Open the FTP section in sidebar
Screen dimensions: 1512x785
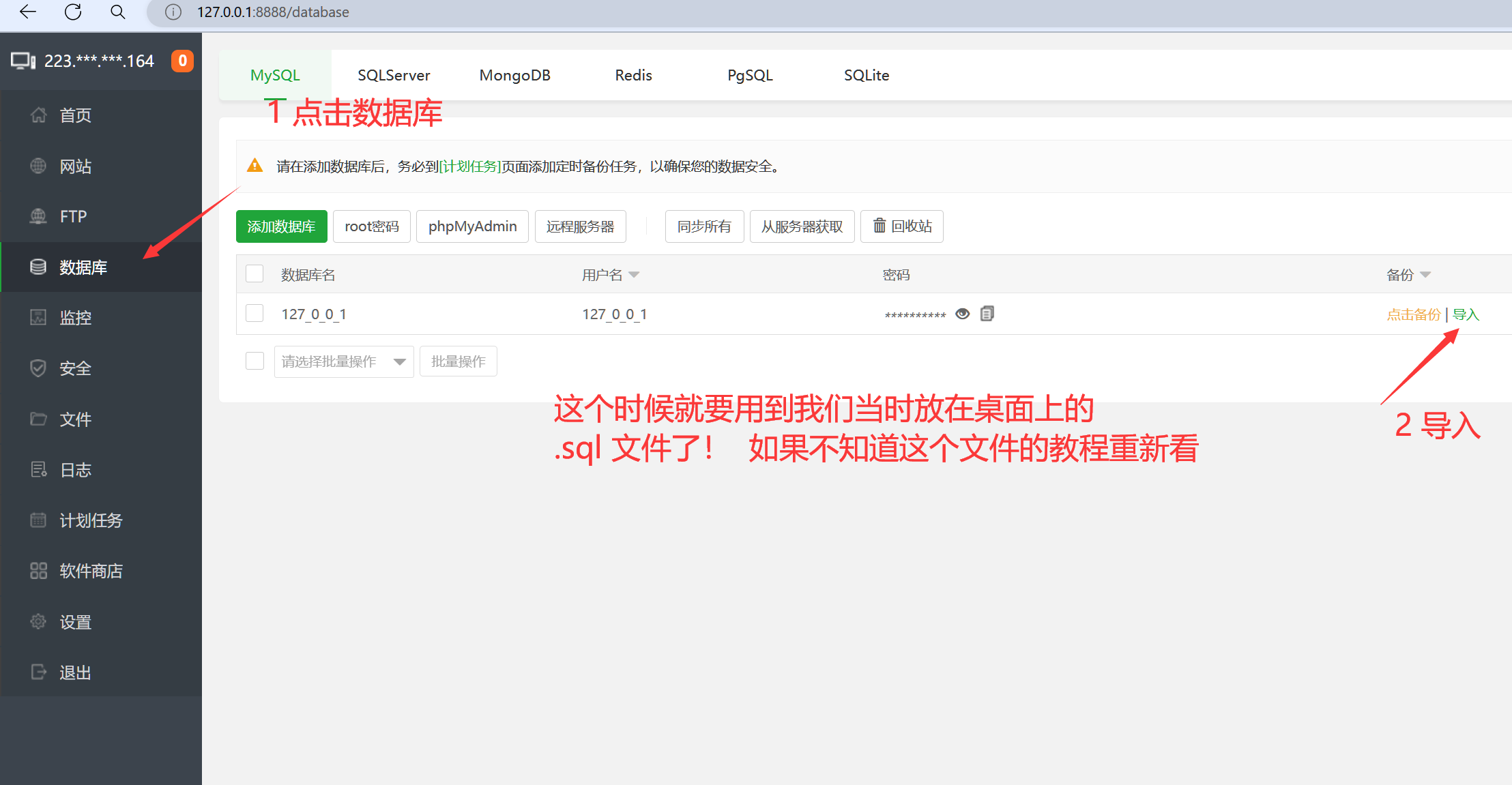click(72, 216)
